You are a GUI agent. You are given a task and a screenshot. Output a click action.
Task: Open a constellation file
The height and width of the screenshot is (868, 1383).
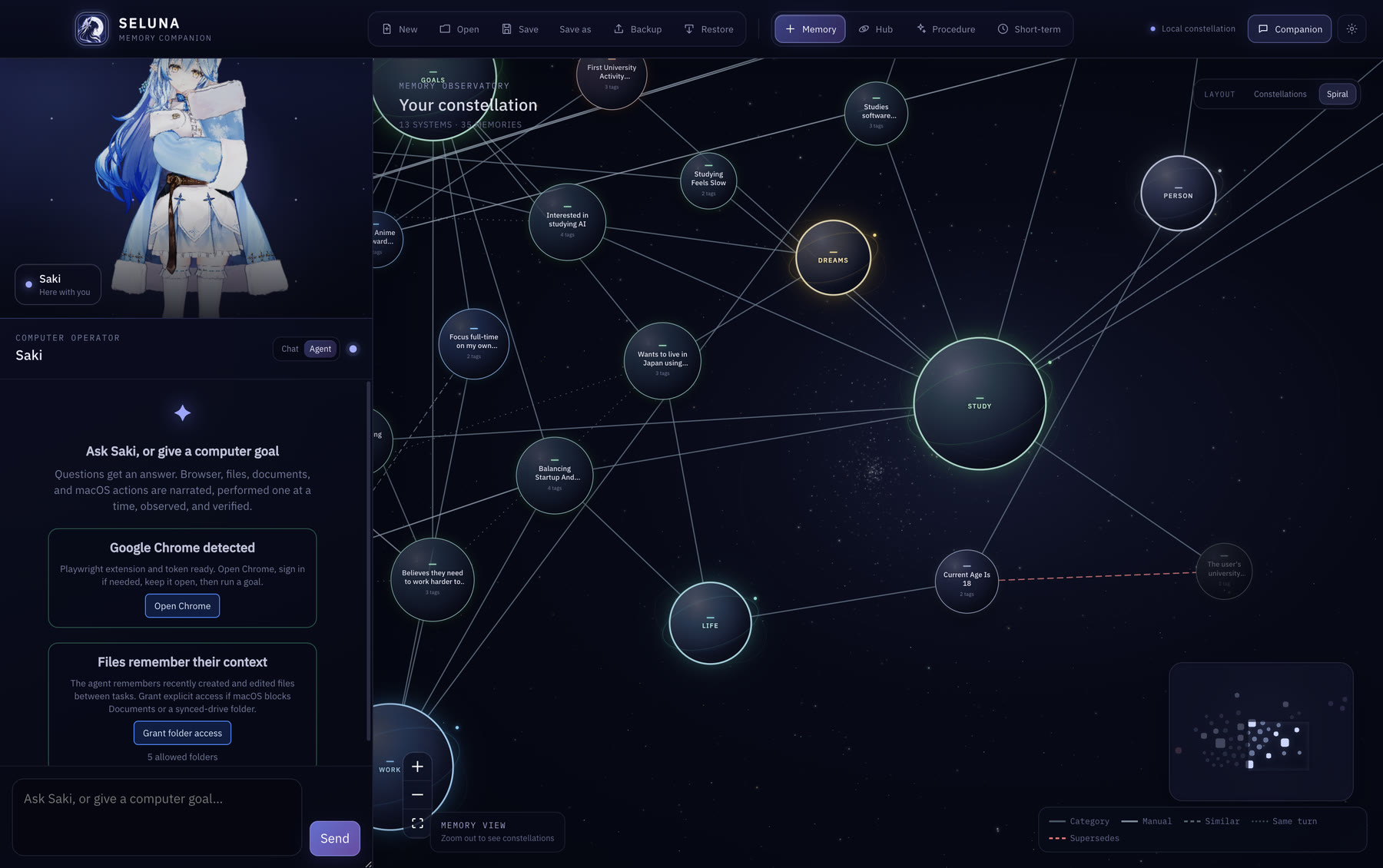[x=459, y=29]
